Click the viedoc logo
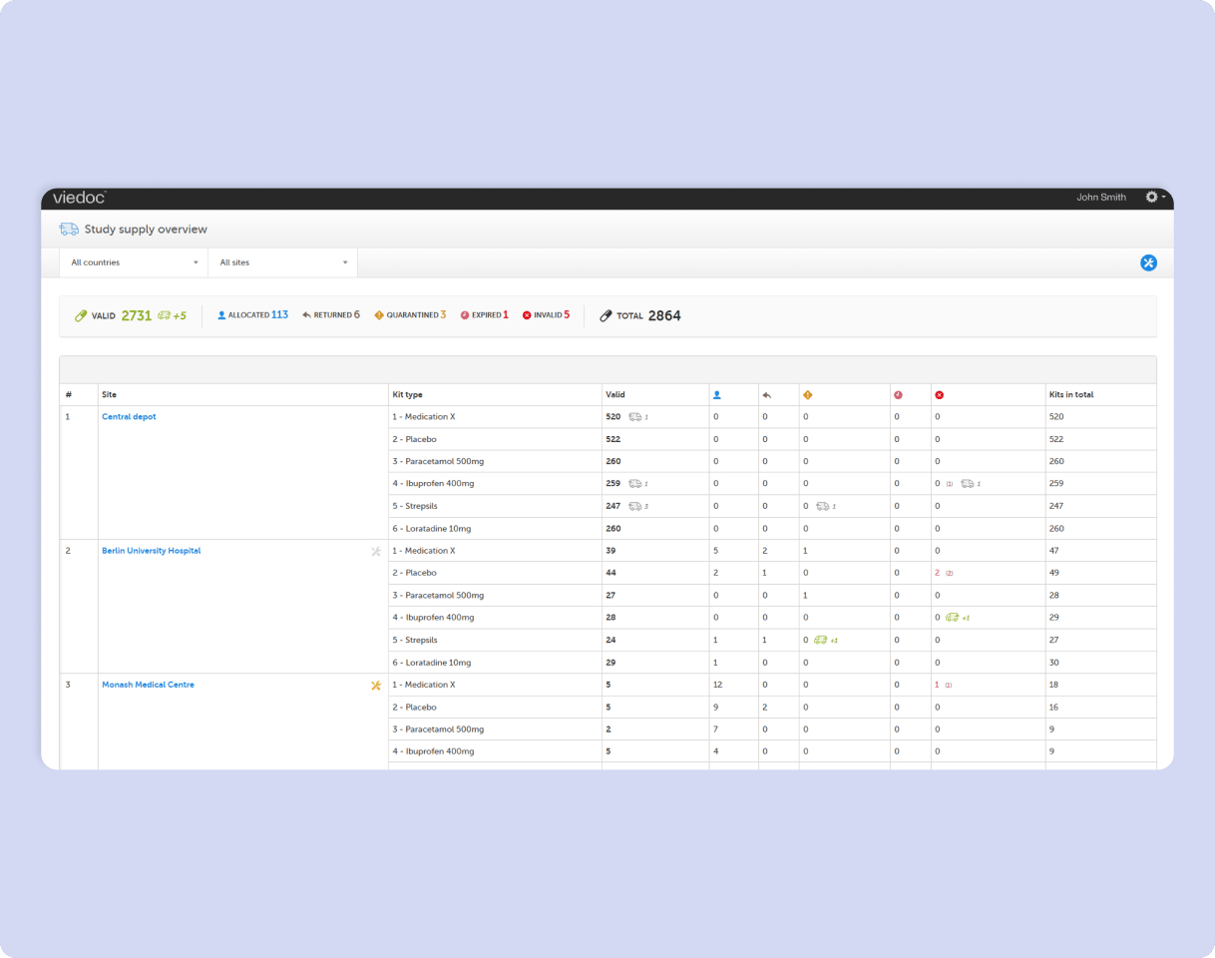 click(79, 198)
